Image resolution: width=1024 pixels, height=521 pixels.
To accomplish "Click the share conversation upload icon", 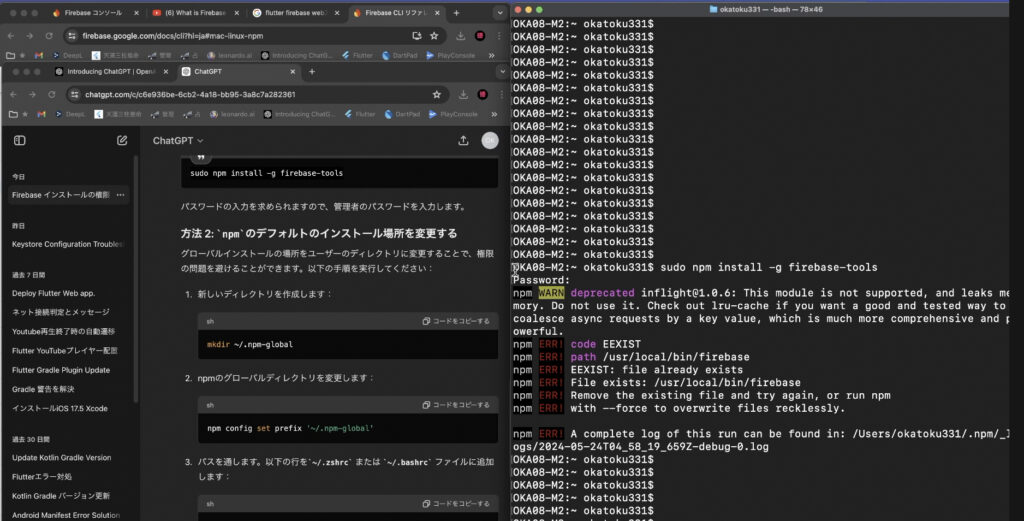I will point(463,141).
